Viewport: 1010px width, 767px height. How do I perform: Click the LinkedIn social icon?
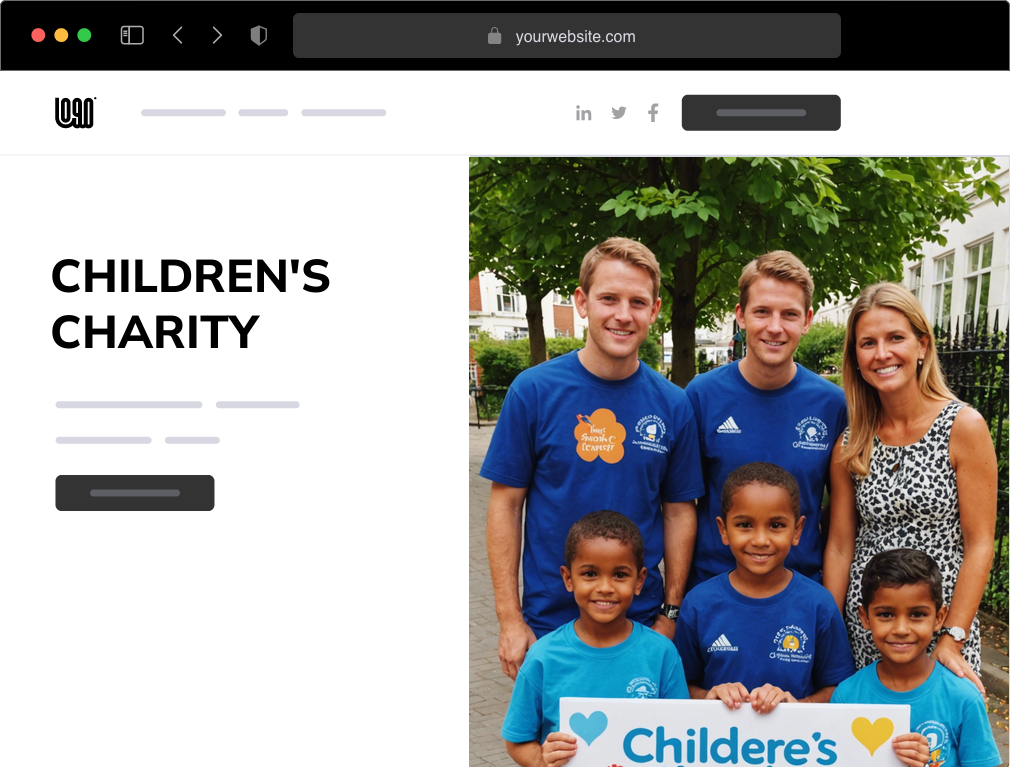[584, 113]
